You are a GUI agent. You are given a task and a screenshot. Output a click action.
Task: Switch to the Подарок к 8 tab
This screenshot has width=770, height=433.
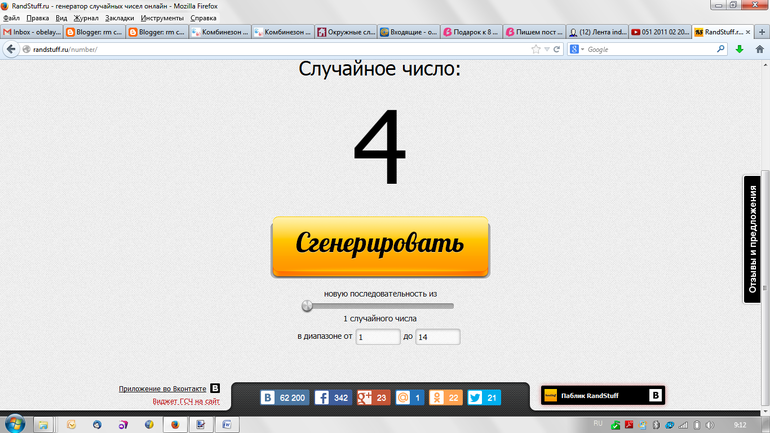tap(472, 32)
